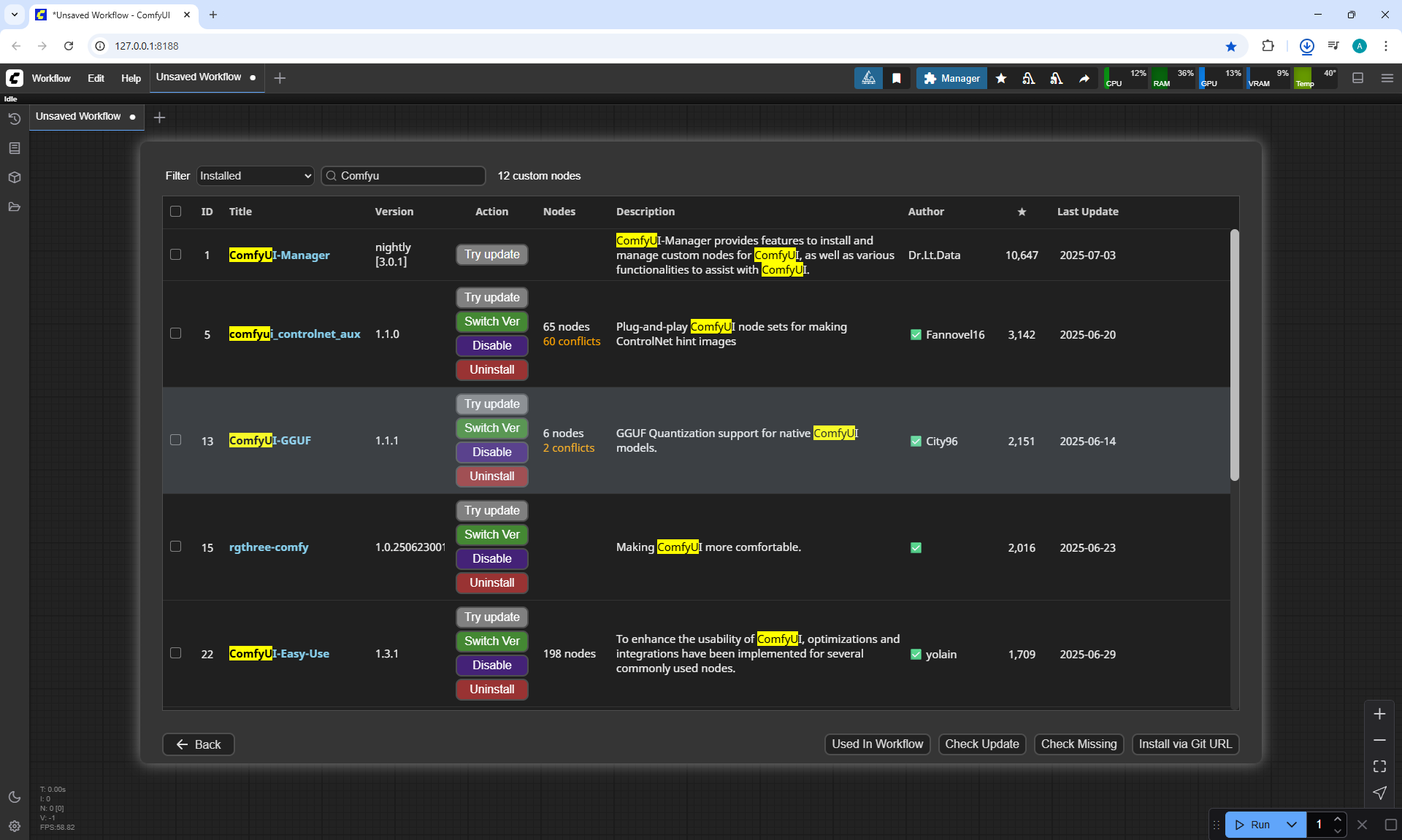
Task: Open the model library cube icon
Action: pyautogui.click(x=14, y=177)
